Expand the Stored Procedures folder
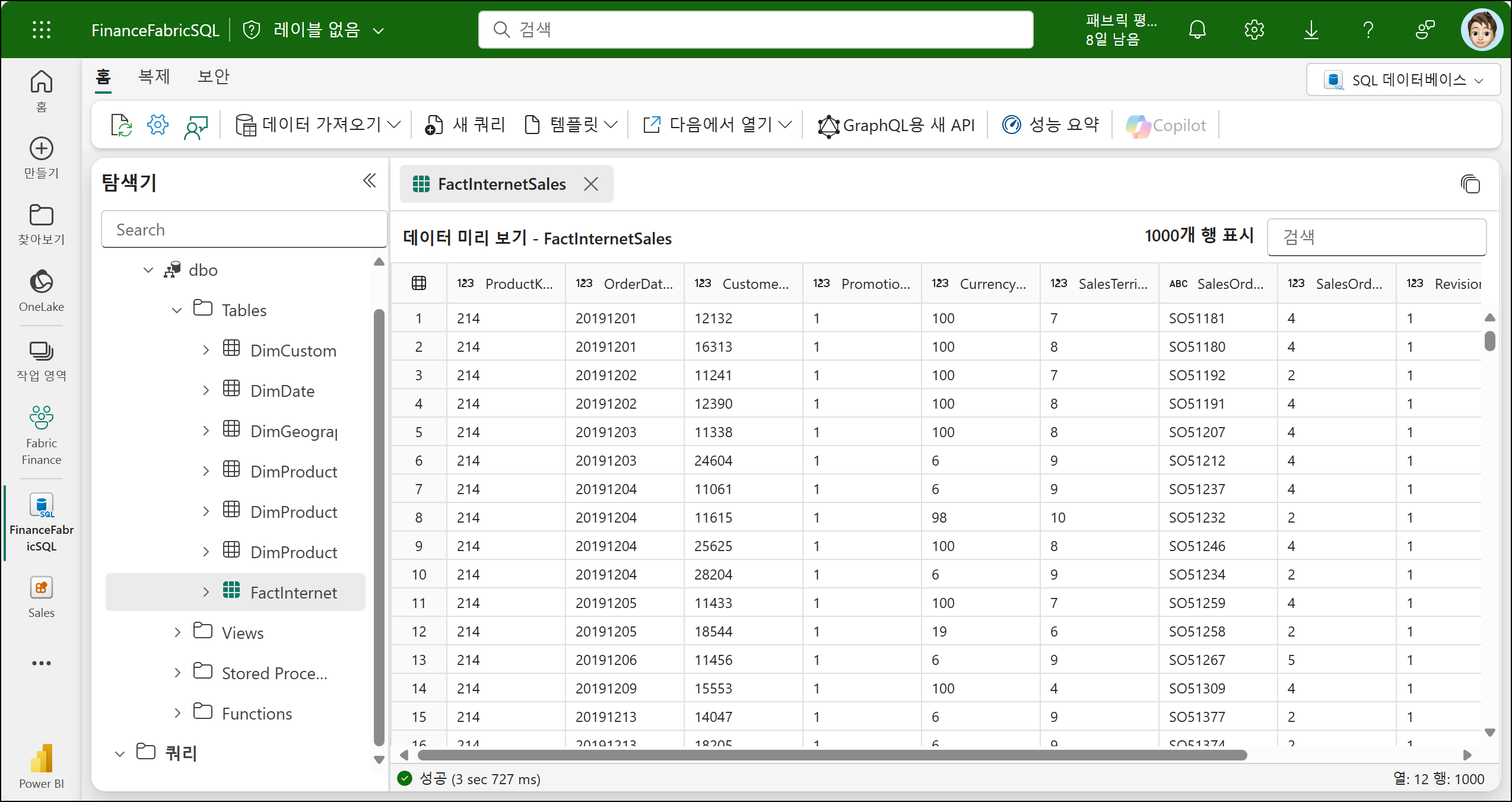 (x=177, y=673)
